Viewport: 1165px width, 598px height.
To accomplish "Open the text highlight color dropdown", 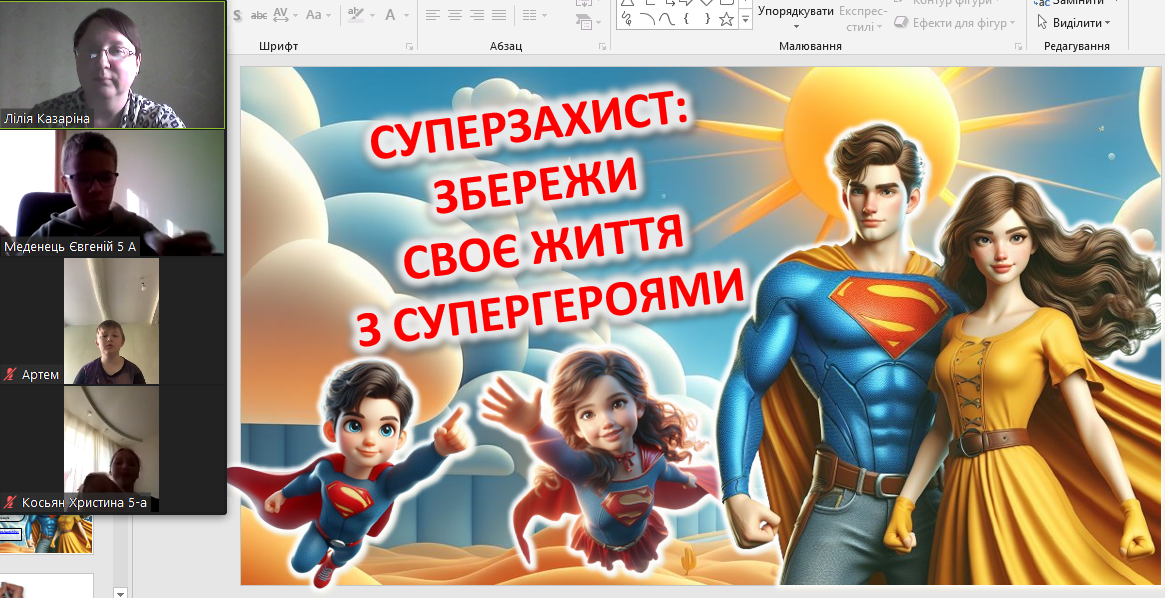I will 371,15.
